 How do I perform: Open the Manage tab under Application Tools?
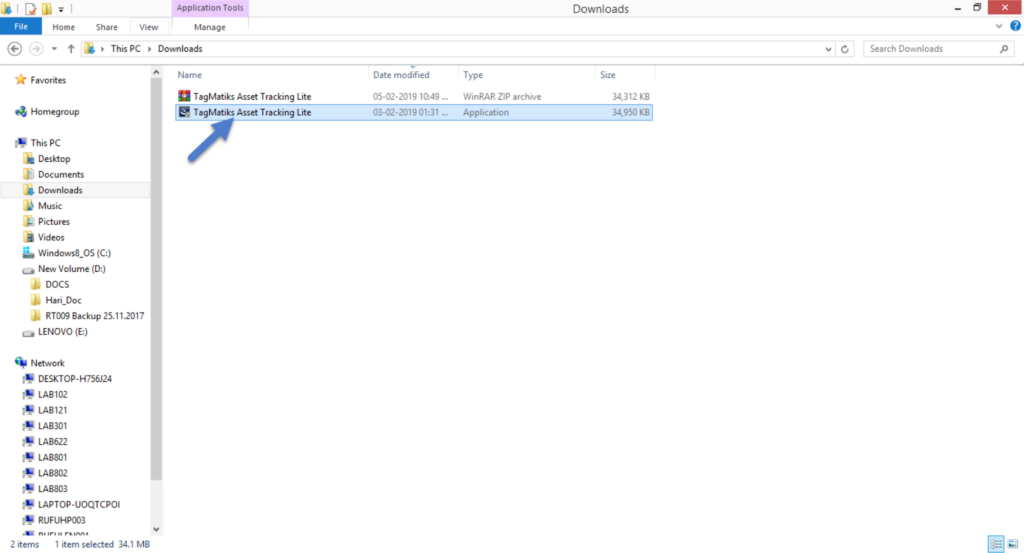[209, 27]
